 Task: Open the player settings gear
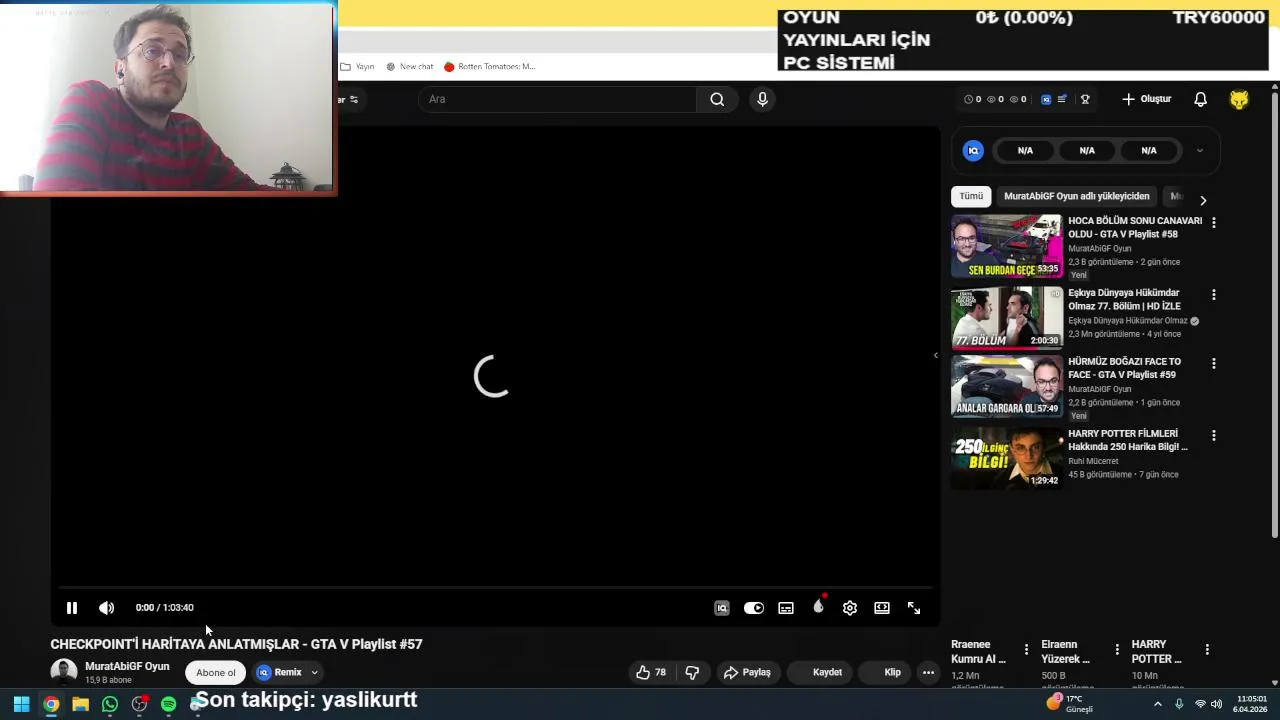pyautogui.click(x=850, y=608)
